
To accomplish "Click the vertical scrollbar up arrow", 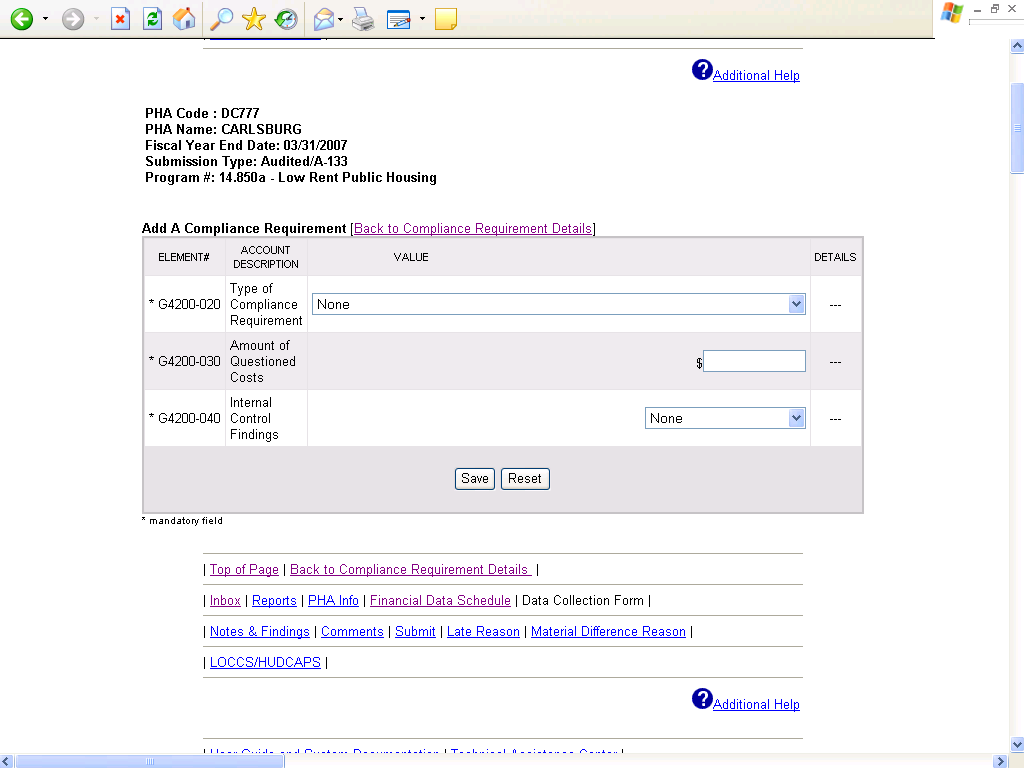I will pyautogui.click(x=1017, y=46).
